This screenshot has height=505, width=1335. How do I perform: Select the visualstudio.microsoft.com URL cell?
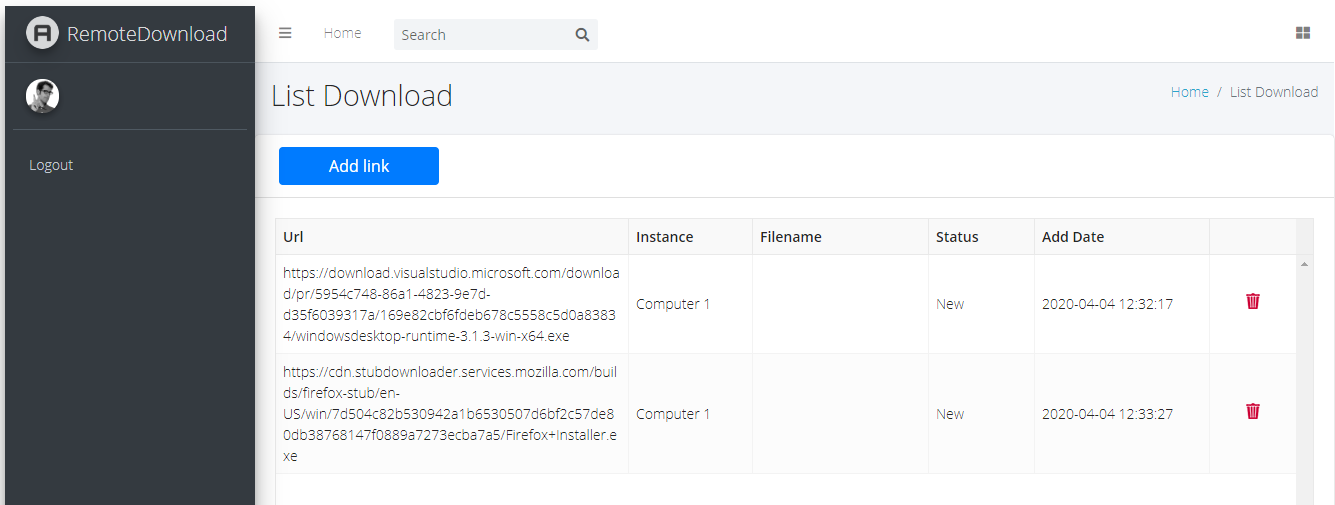(x=451, y=304)
